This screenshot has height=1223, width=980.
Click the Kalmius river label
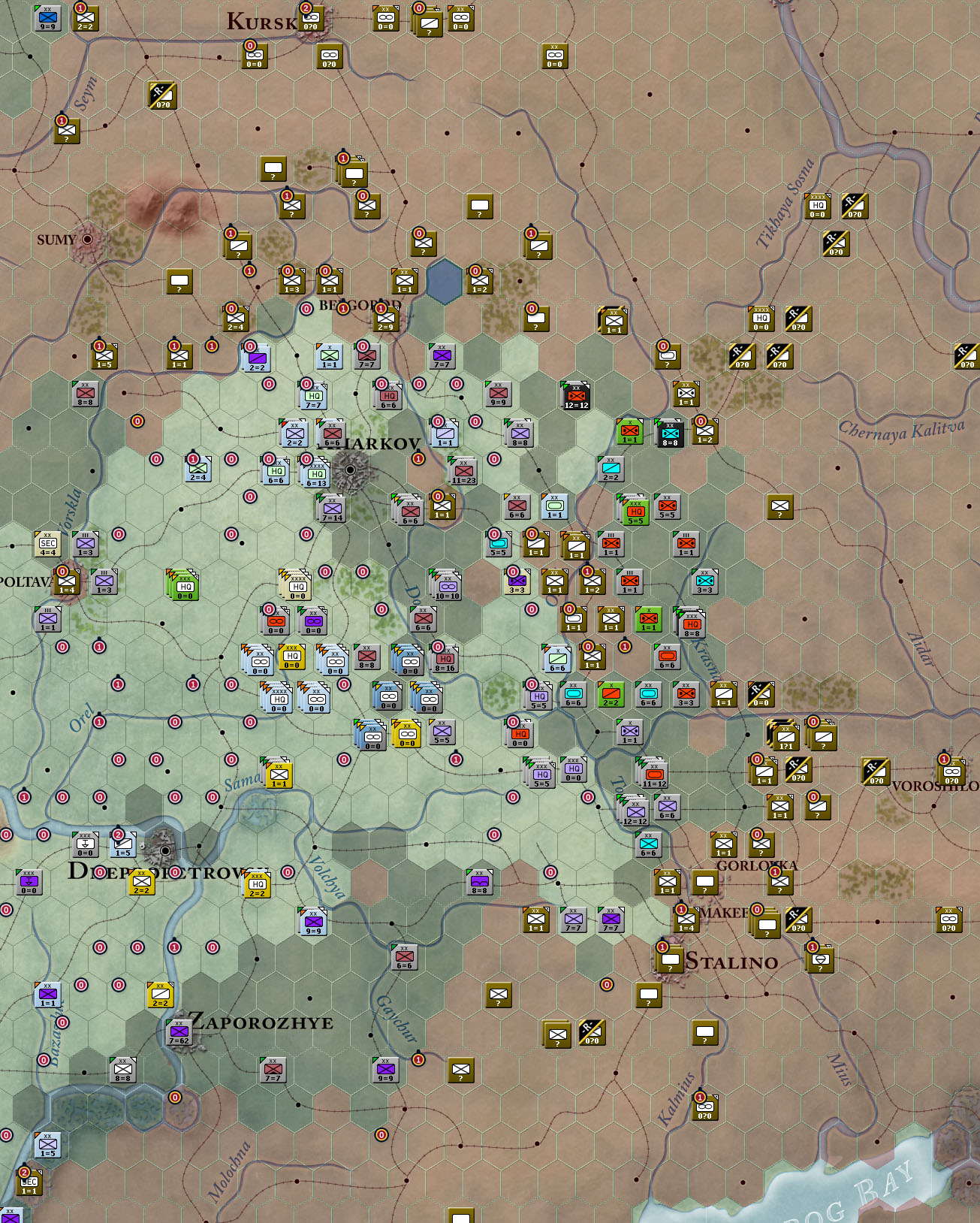pos(676,1098)
